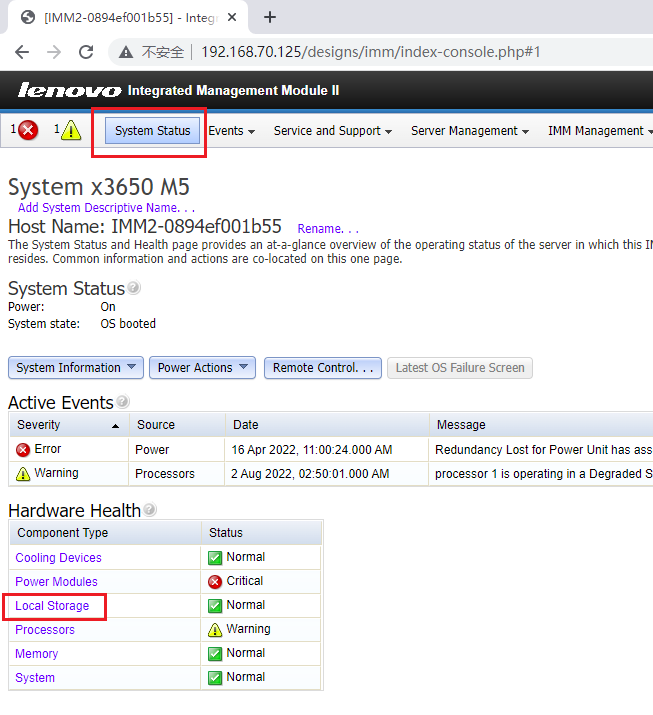Click the help icon beside Active Events heading
This screenshot has height=715, width=653.
(x=123, y=402)
